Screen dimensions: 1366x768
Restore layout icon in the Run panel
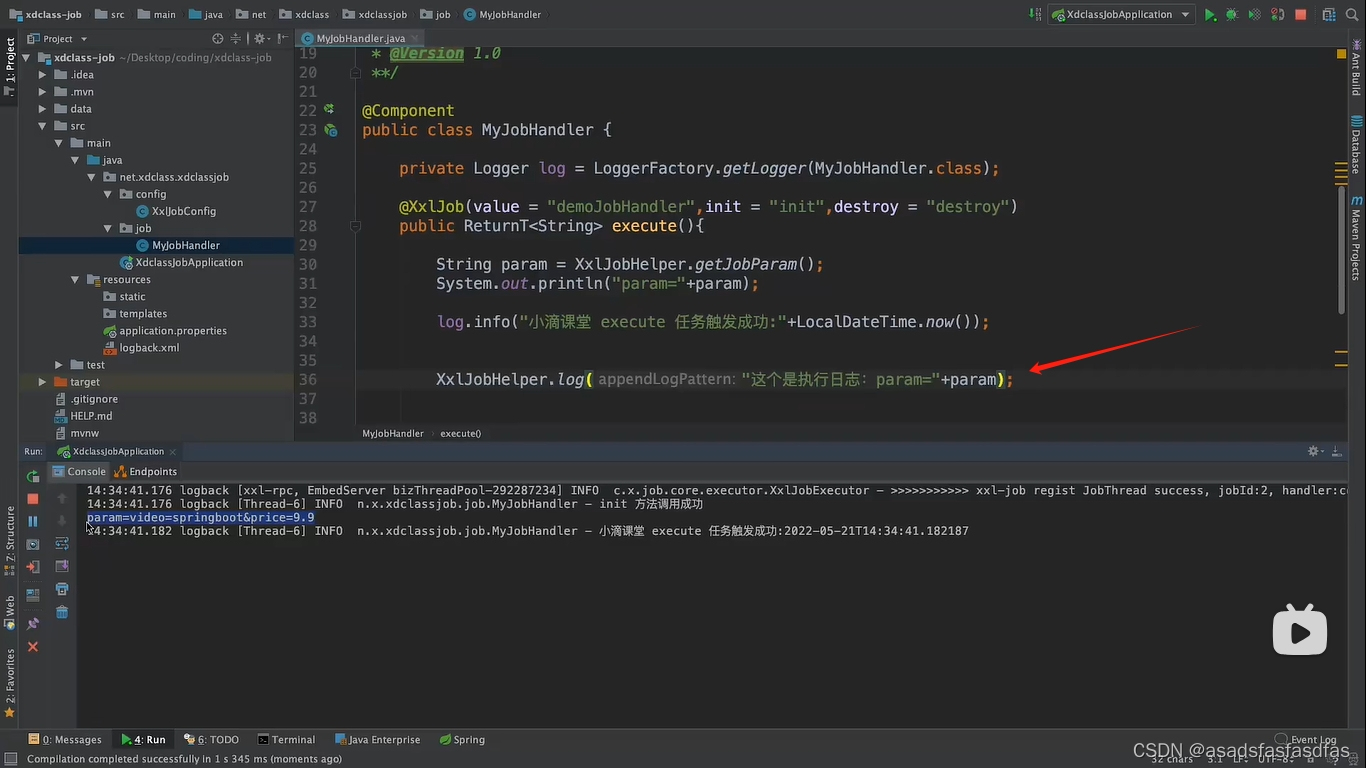[x=33, y=595]
